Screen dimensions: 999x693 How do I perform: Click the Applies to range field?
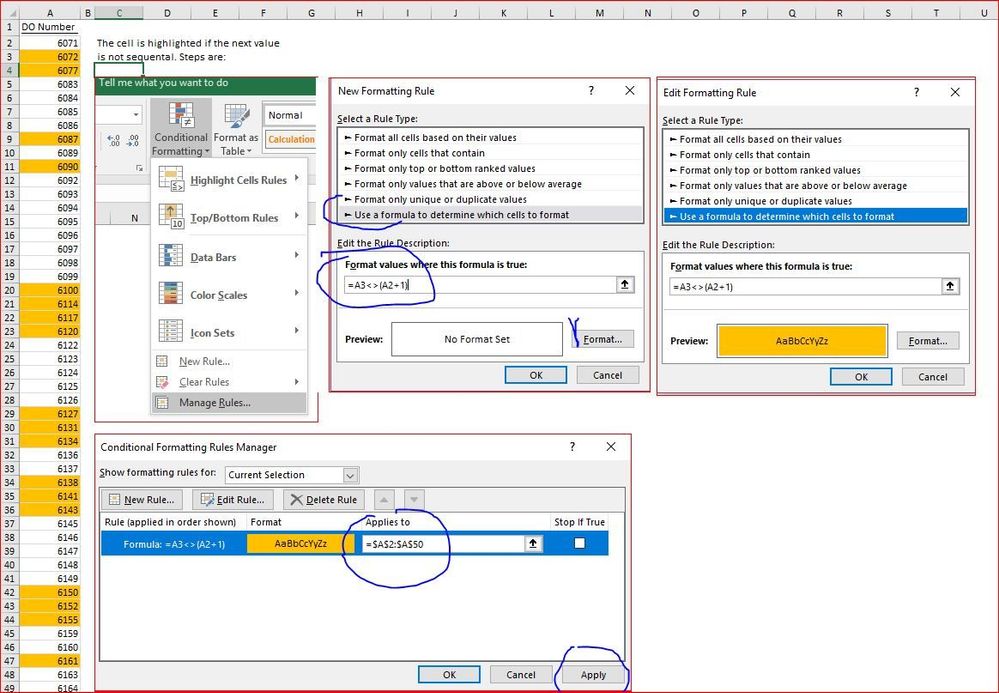click(443, 543)
